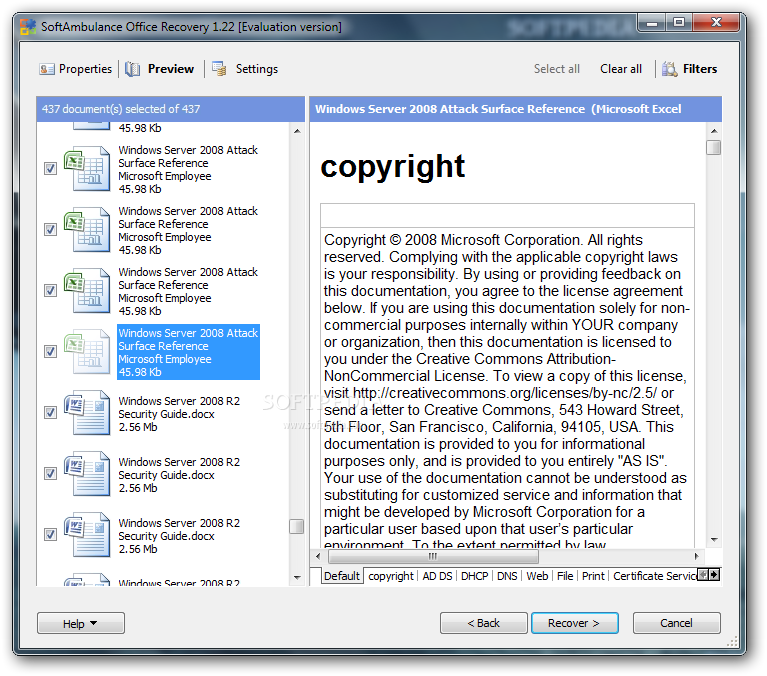Screen dimensions: 767x676
Task: Click the document list vertical scrollbar thumb
Action: tap(297, 526)
